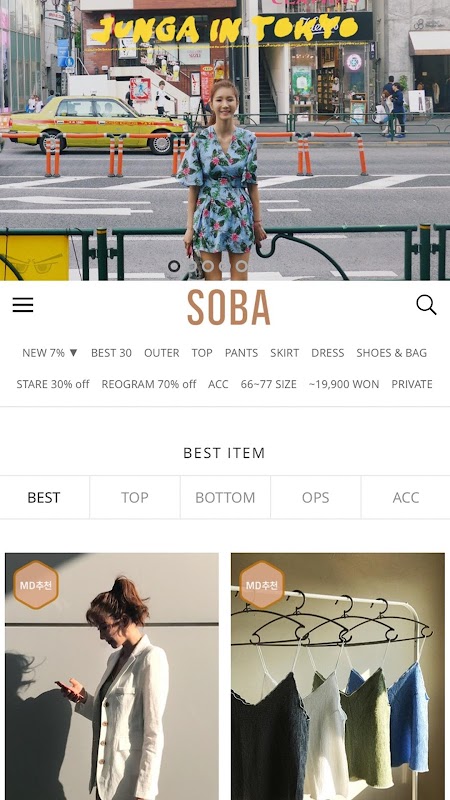Select the third carousel indicator dot

tap(208, 266)
